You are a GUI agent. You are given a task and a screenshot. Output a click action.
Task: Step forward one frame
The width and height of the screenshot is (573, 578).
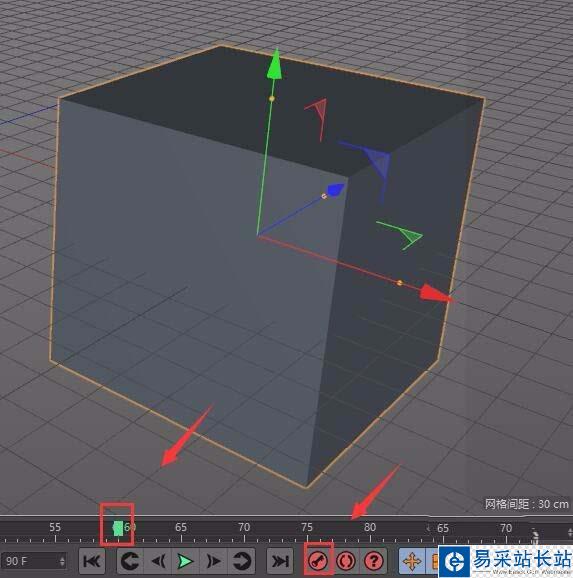[213, 561]
